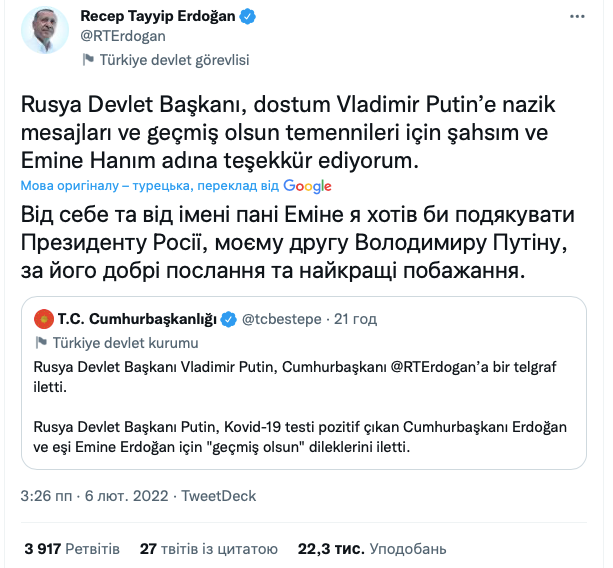Click Erdoğan's profile avatar photo
The height and width of the screenshot is (568, 613).
pyautogui.click(x=44, y=30)
